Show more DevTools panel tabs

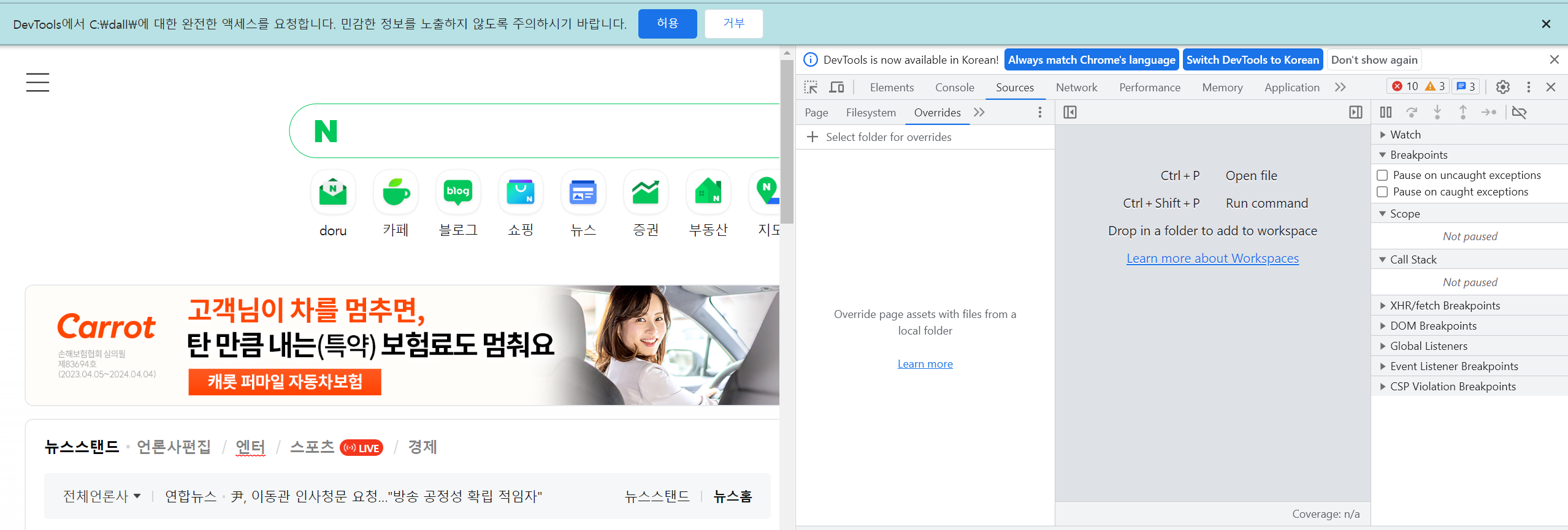pos(1340,87)
